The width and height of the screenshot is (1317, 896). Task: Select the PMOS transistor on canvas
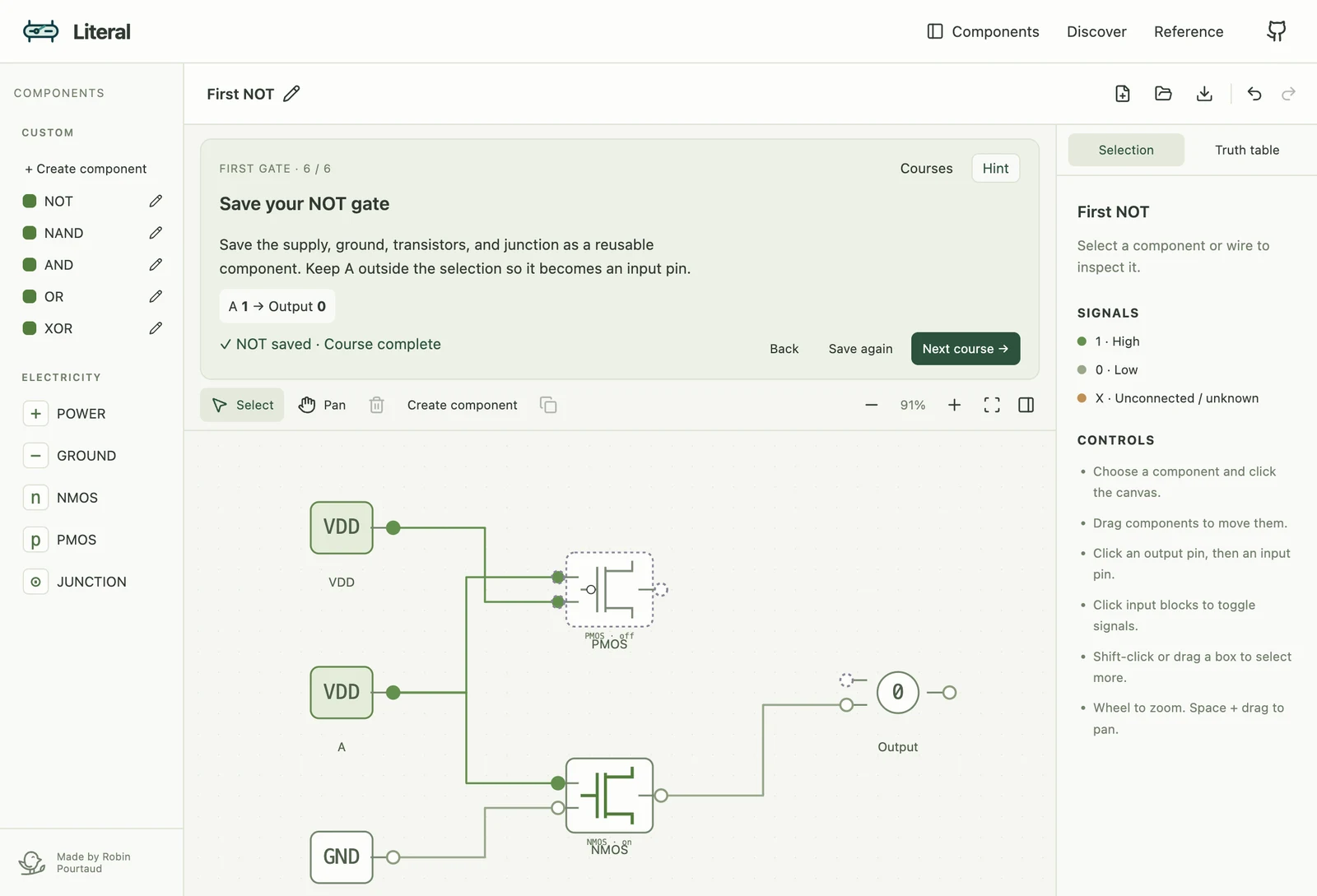click(609, 590)
